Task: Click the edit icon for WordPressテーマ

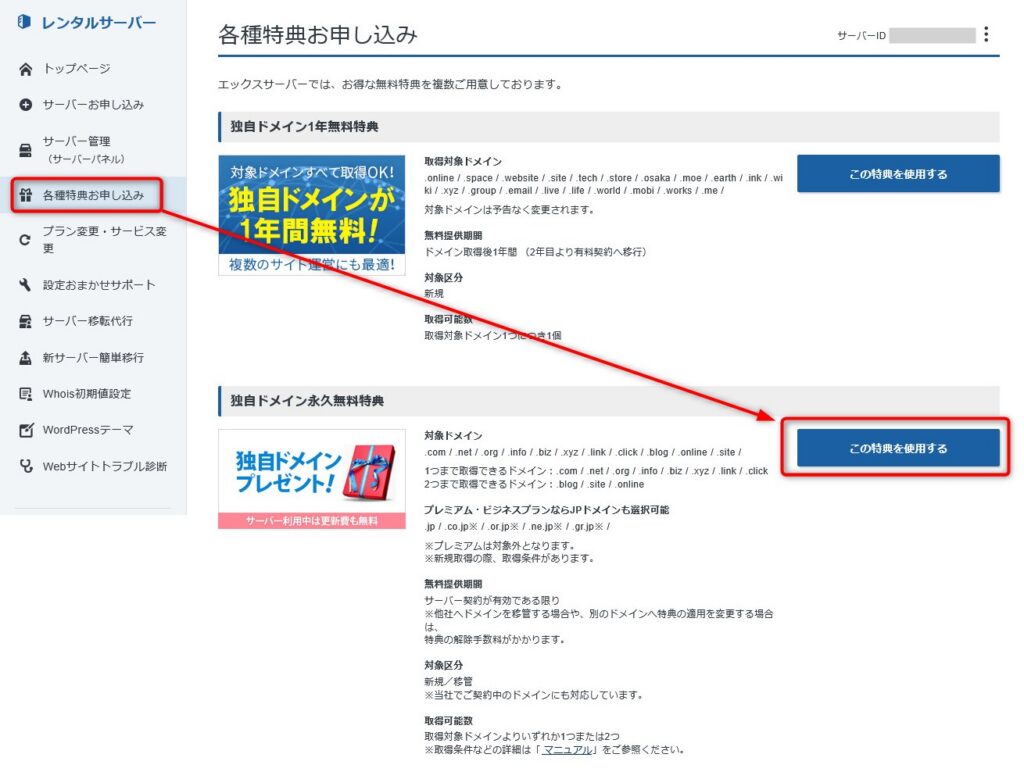Action: 26,430
